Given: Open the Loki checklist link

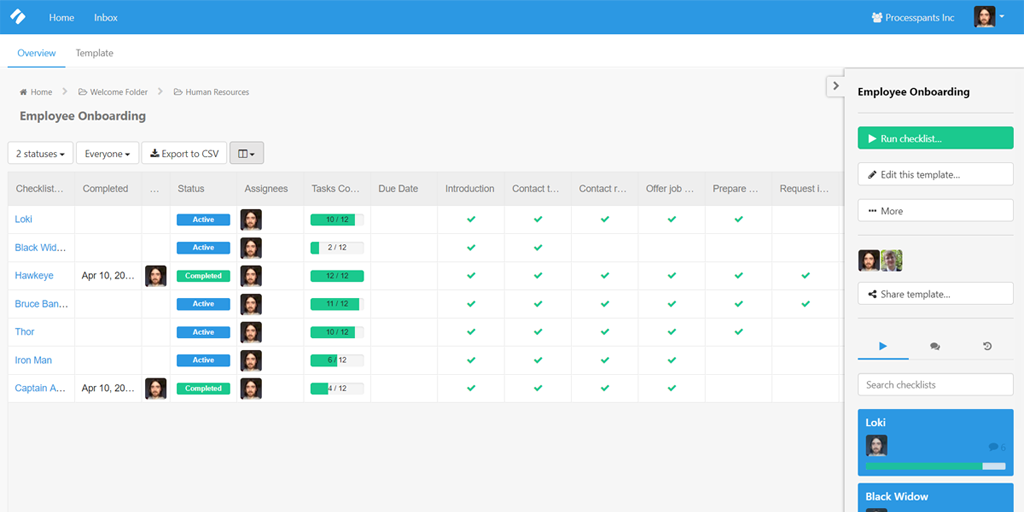Looking at the screenshot, I should click(x=24, y=219).
